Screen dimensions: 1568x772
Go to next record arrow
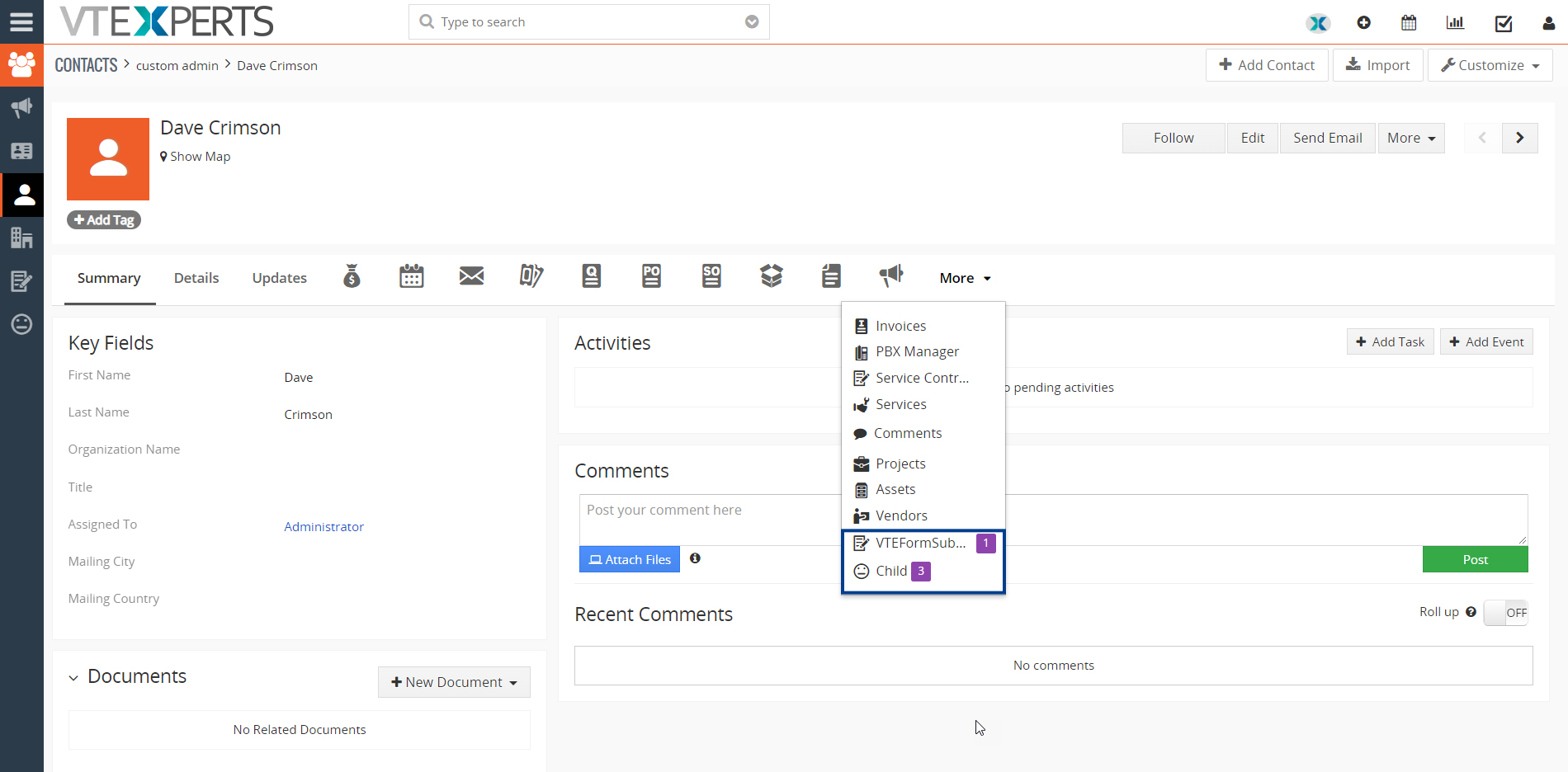click(x=1519, y=138)
